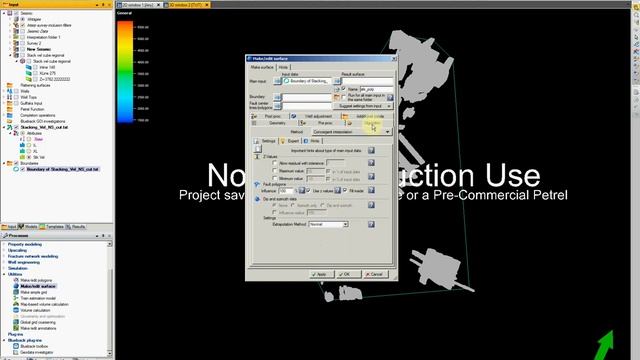Click help icon right after Influence field

302,190
